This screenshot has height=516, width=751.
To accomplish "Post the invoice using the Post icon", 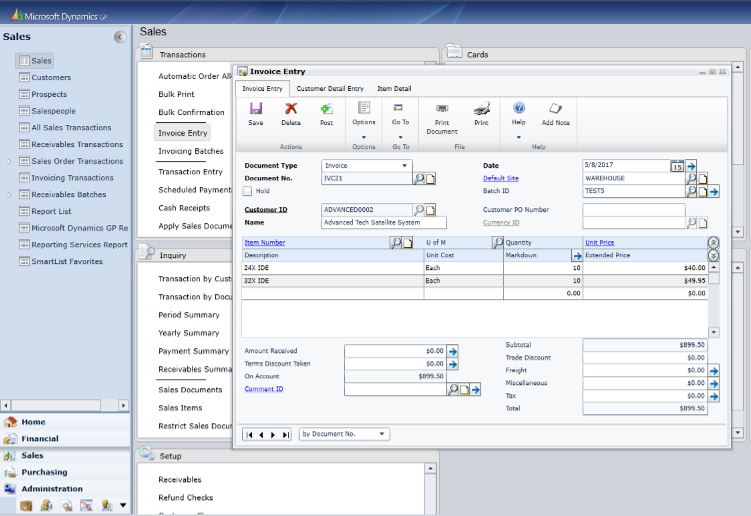I will pos(326,109).
